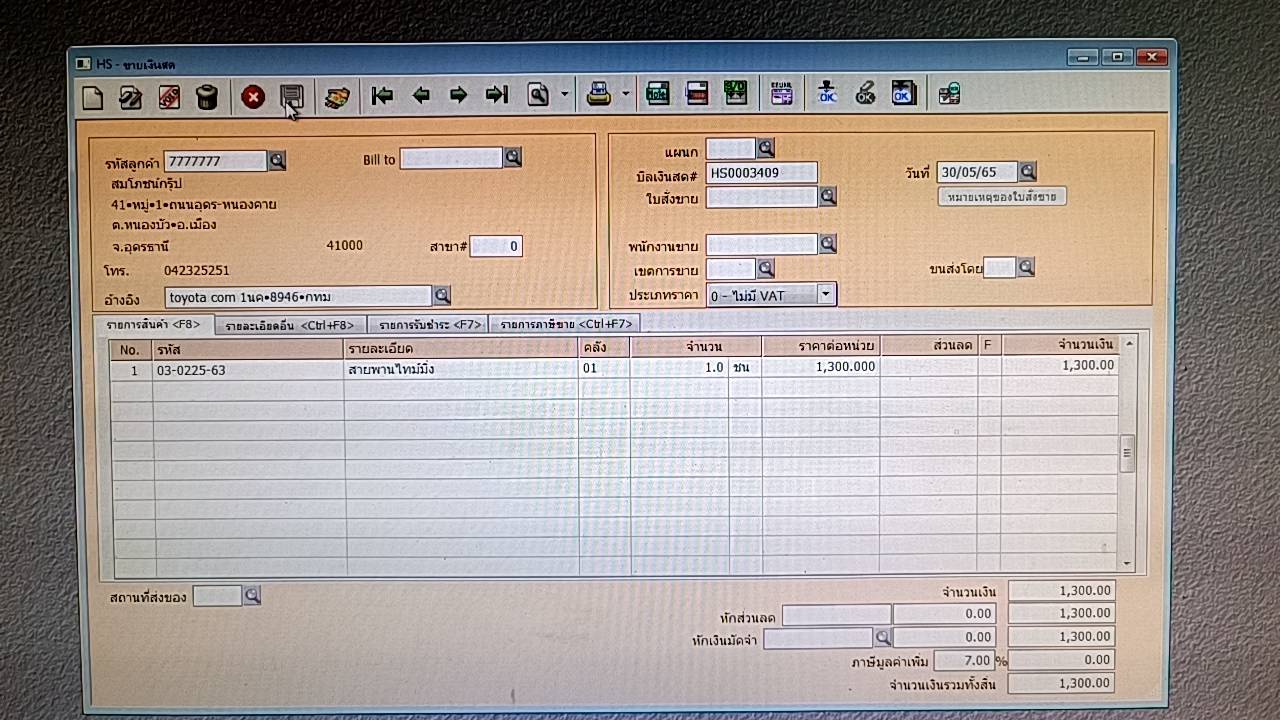Viewport: 1280px width, 720px height.
Task: Open the ขนส่งโดย lookup magnifier
Action: tap(1025, 267)
